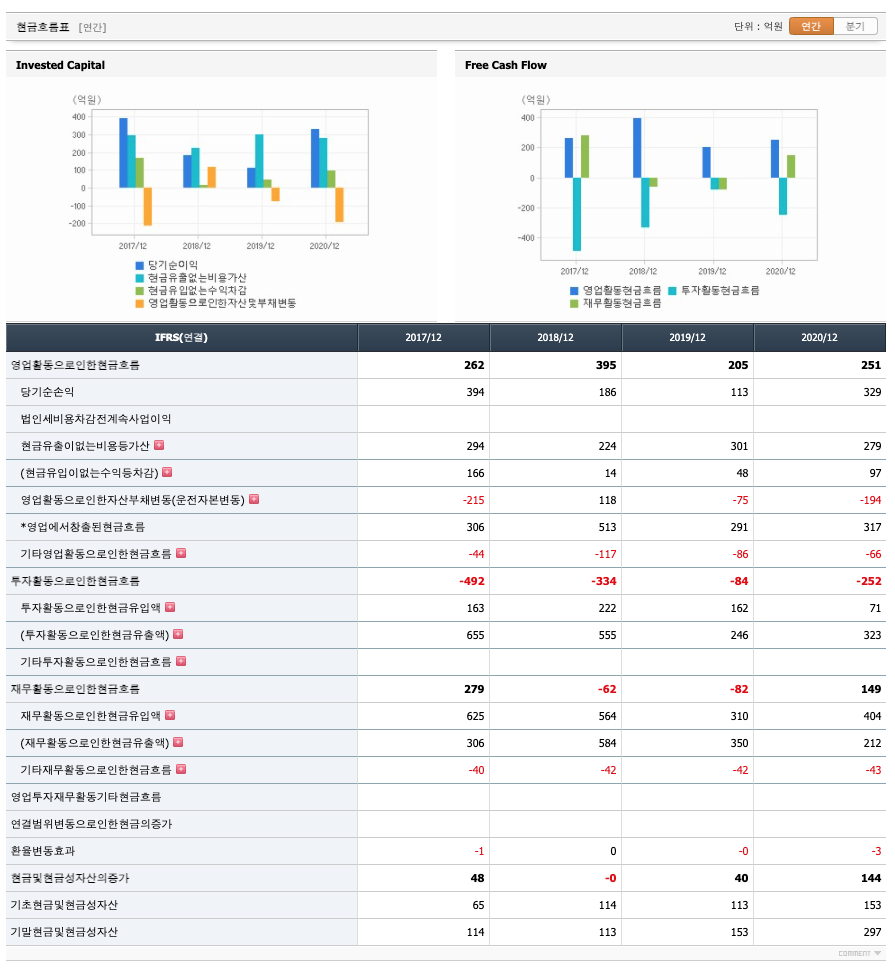
Task: Click the 2020/12 cash increase value 144
Action: 871,878
